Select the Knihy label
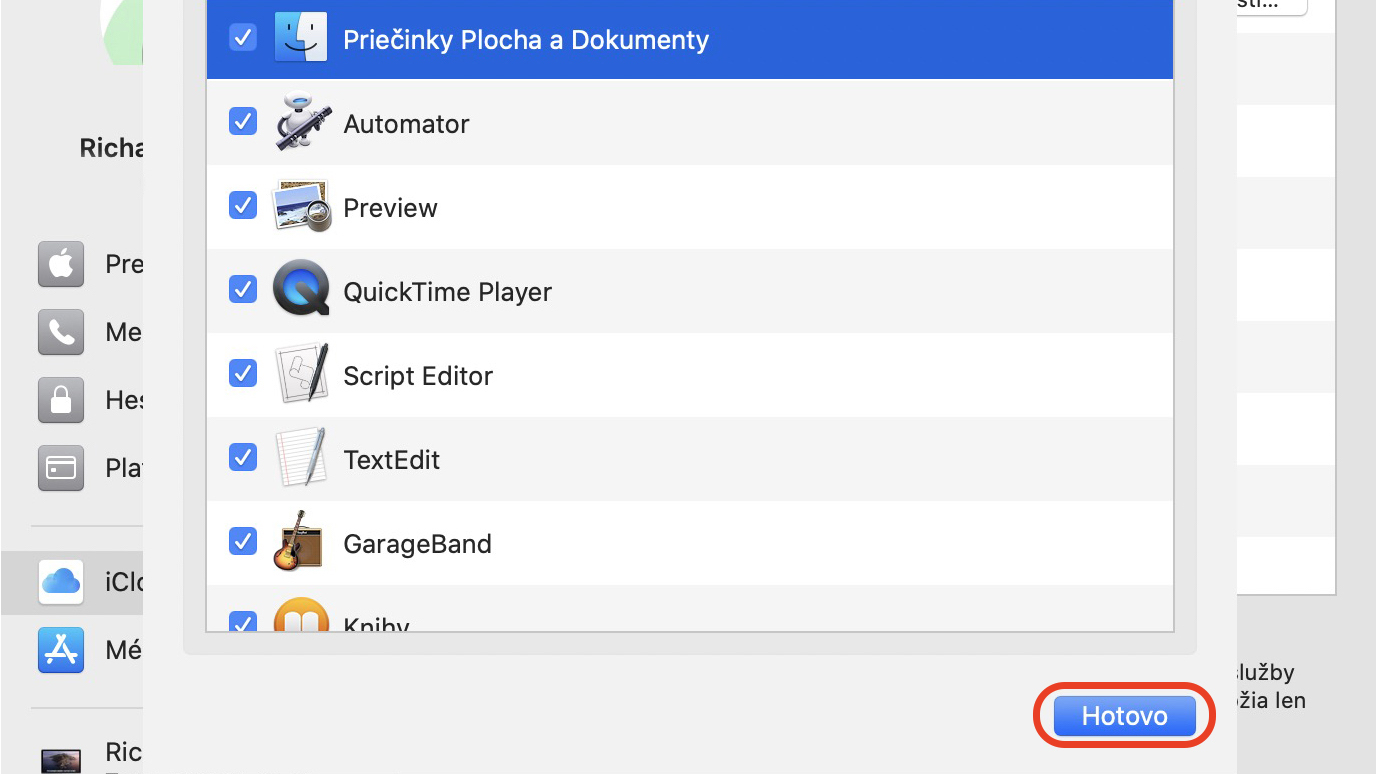The image size is (1376, 774). tap(376, 625)
